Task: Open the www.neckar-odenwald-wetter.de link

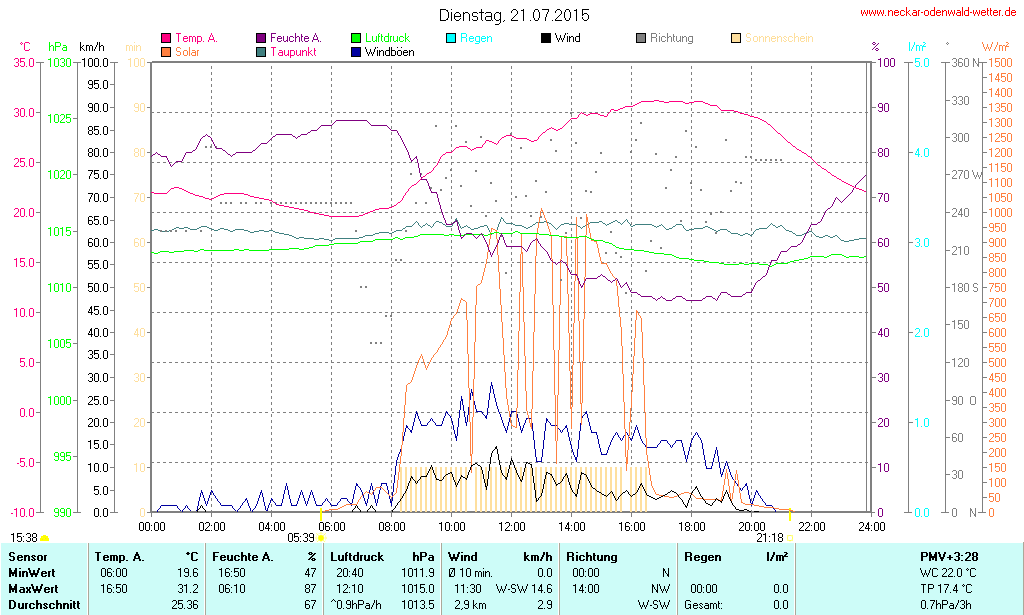Action: pyautogui.click(x=938, y=12)
